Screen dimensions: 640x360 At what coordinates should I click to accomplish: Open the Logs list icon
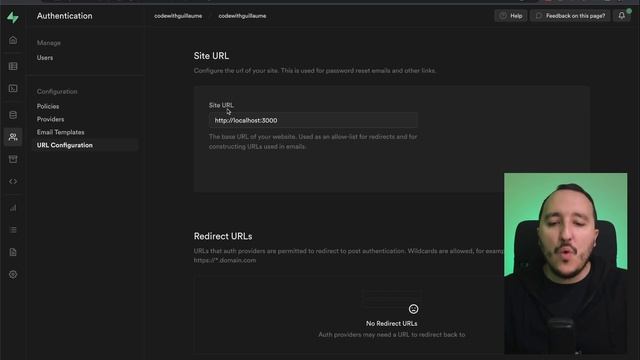13,230
